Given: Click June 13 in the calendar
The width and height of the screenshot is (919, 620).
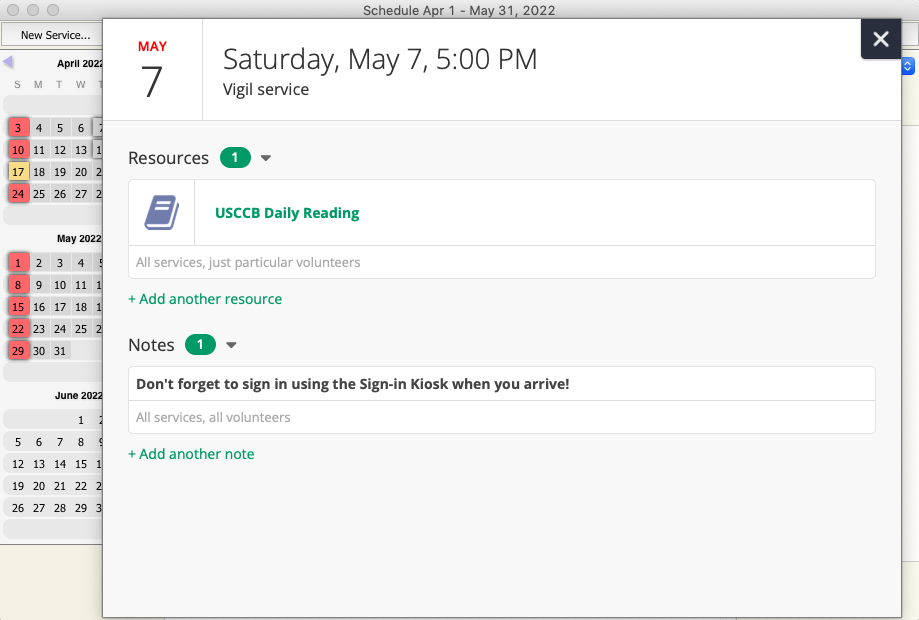Looking at the screenshot, I should click(x=39, y=464).
